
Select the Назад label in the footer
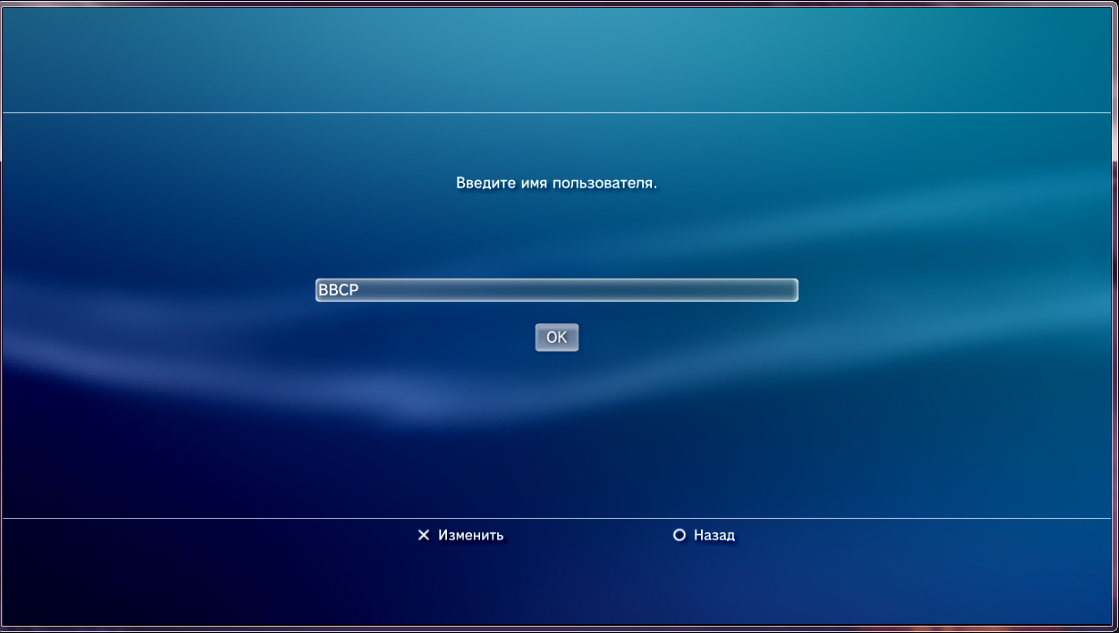click(x=714, y=536)
